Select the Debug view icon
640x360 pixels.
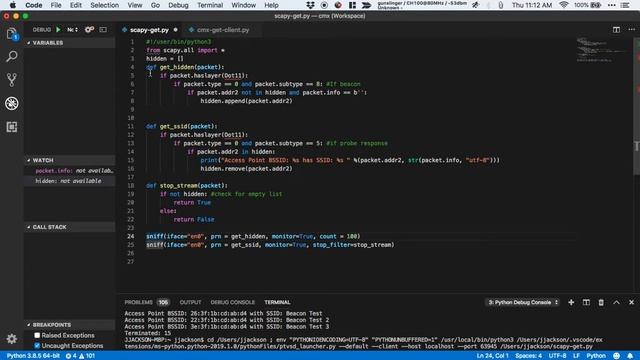pos(11,103)
